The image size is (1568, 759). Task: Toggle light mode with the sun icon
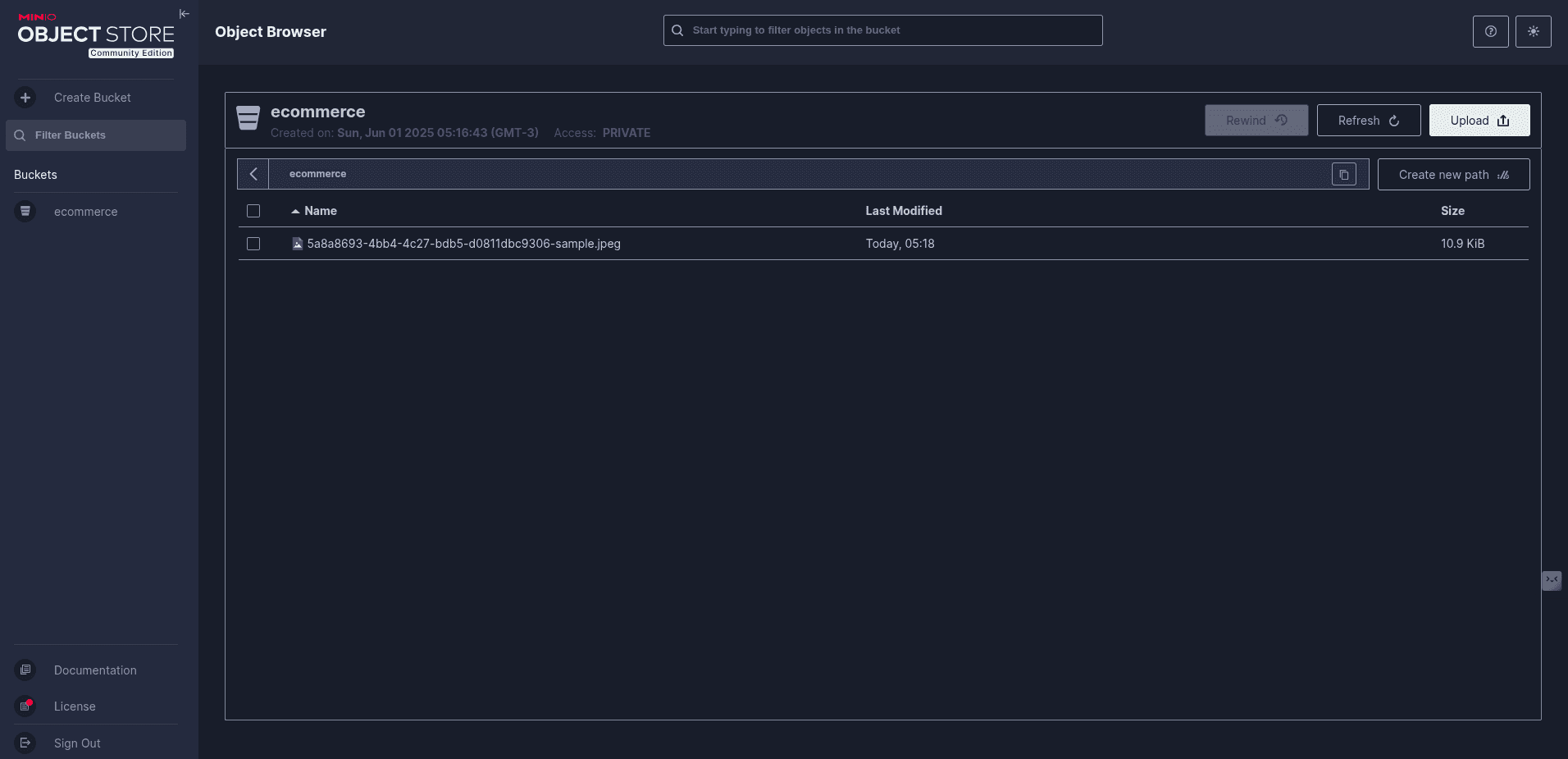click(x=1533, y=31)
